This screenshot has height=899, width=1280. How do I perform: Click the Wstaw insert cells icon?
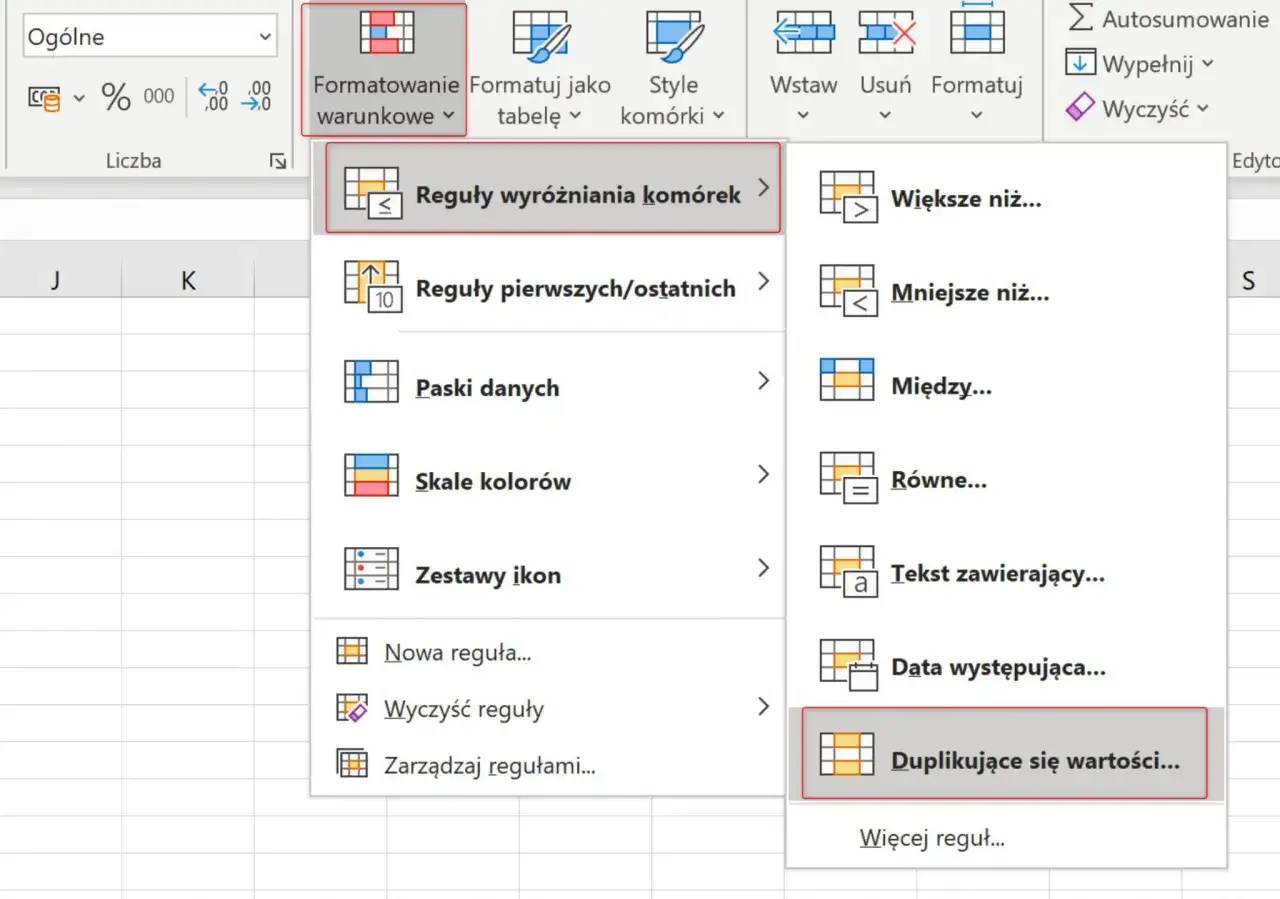click(x=802, y=32)
